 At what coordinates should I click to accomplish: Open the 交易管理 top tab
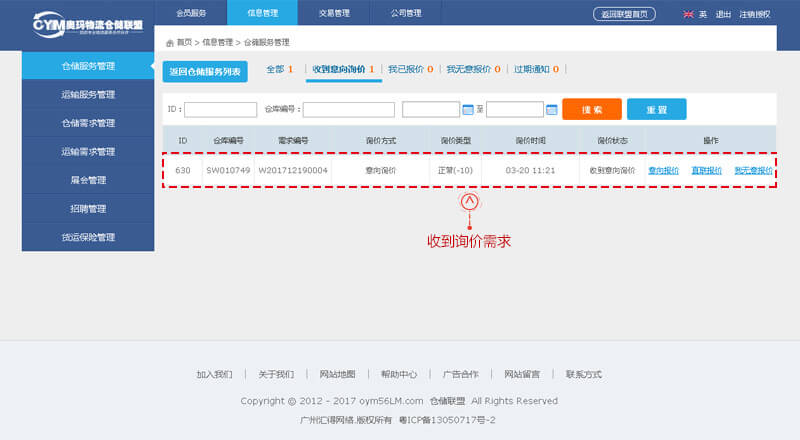tap(332, 13)
